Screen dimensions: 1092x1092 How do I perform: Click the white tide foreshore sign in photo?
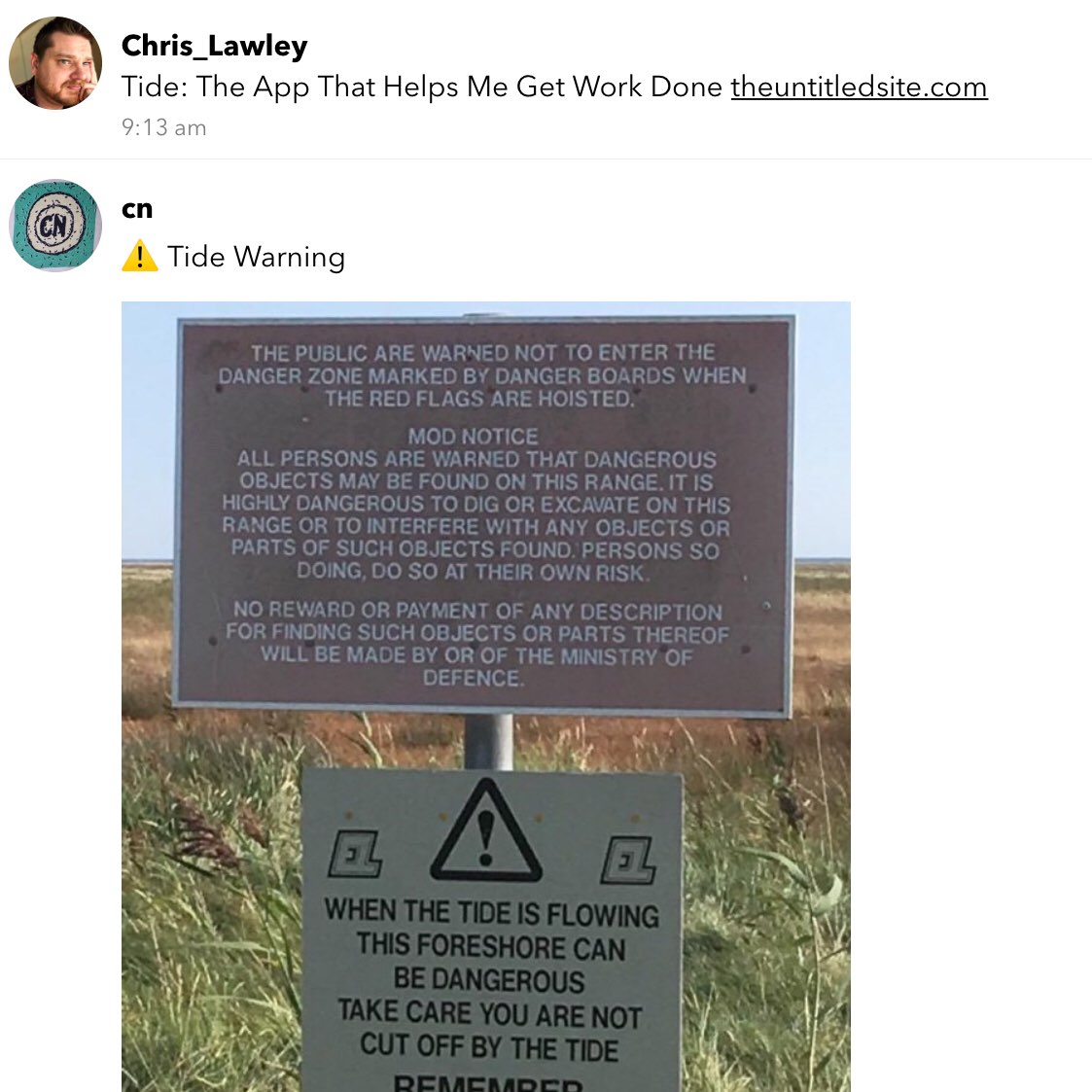pos(492,931)
